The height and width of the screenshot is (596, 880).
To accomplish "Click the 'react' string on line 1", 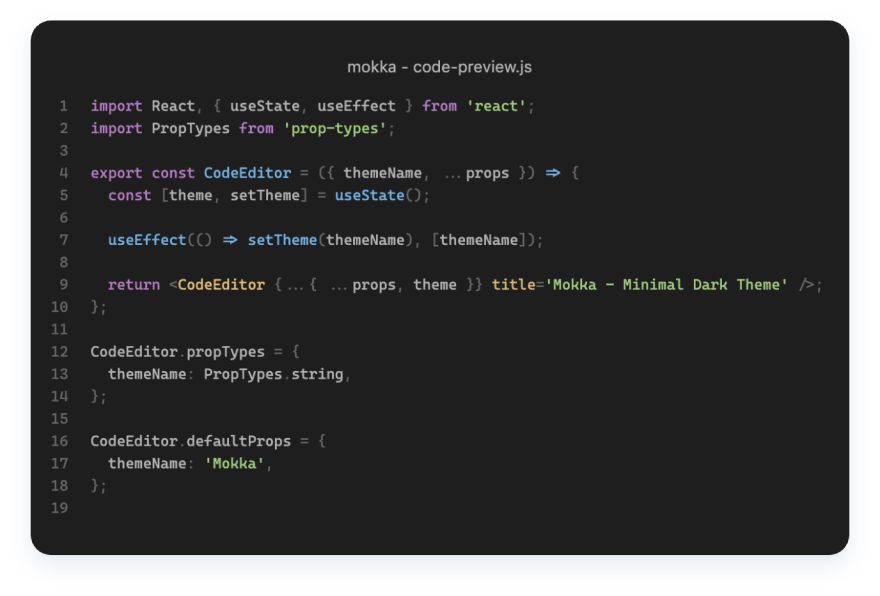I will (496, 106).
